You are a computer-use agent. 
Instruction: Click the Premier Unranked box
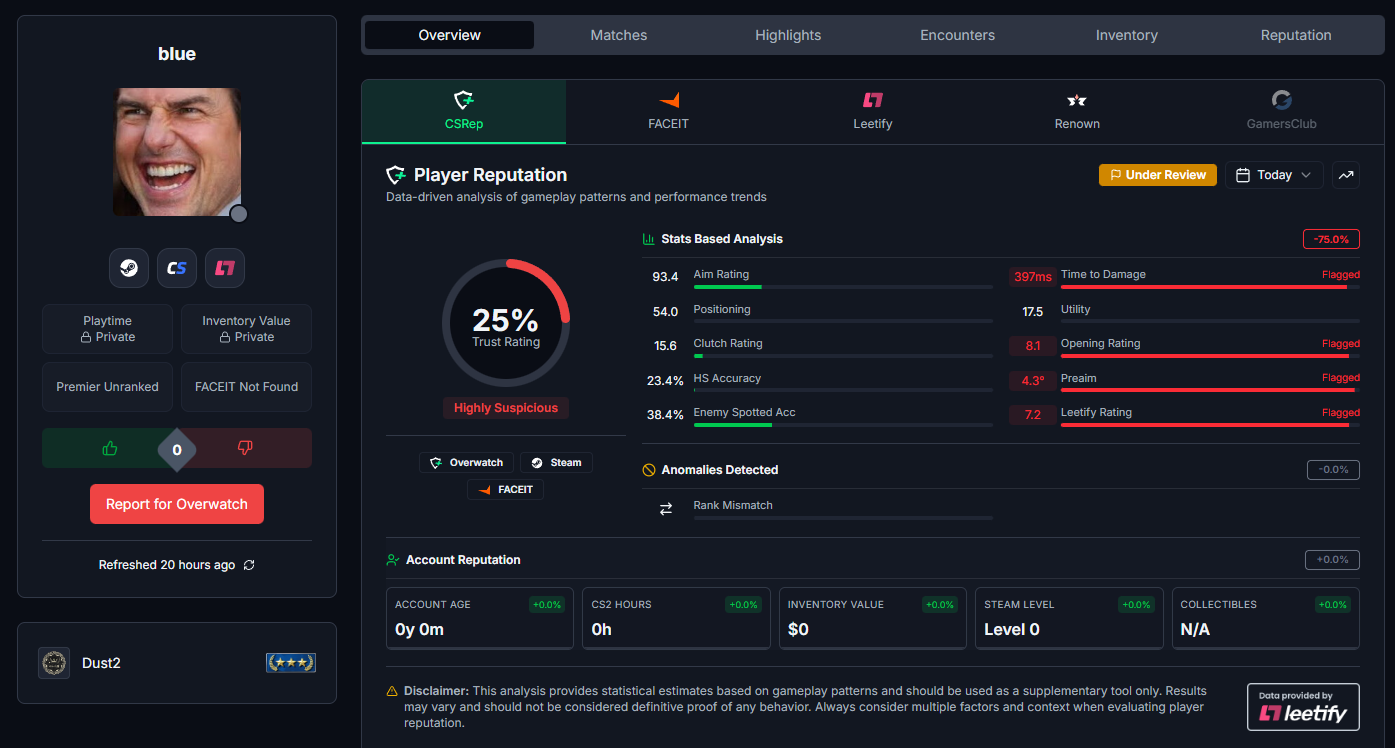point(107,387)
